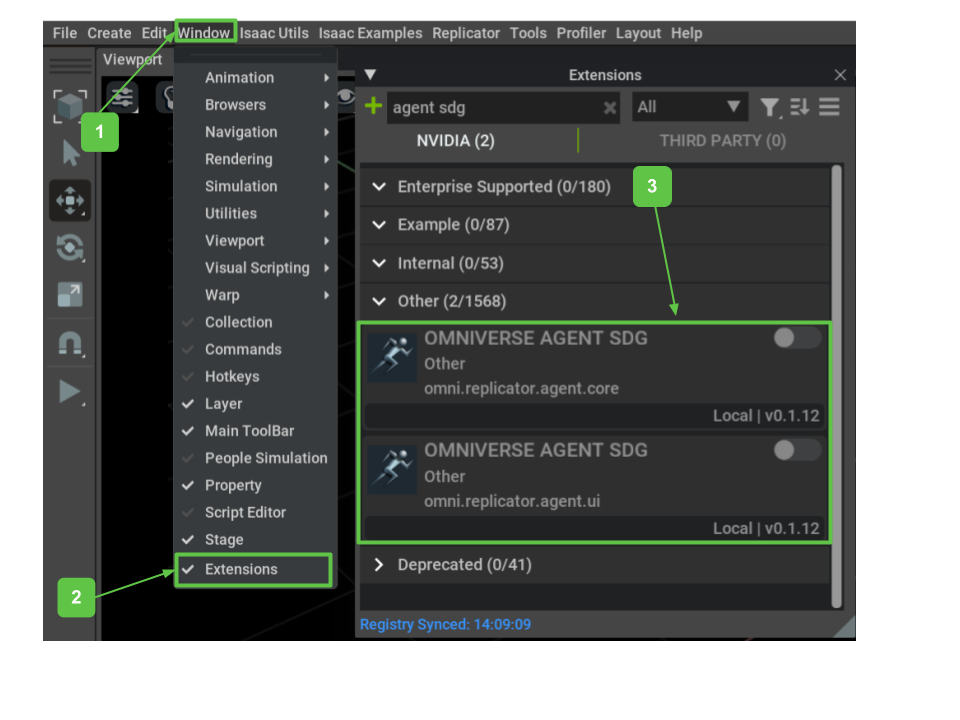Switch to the THIRD PARTY (0) tab
960x720 pixels.
(722, 141)
